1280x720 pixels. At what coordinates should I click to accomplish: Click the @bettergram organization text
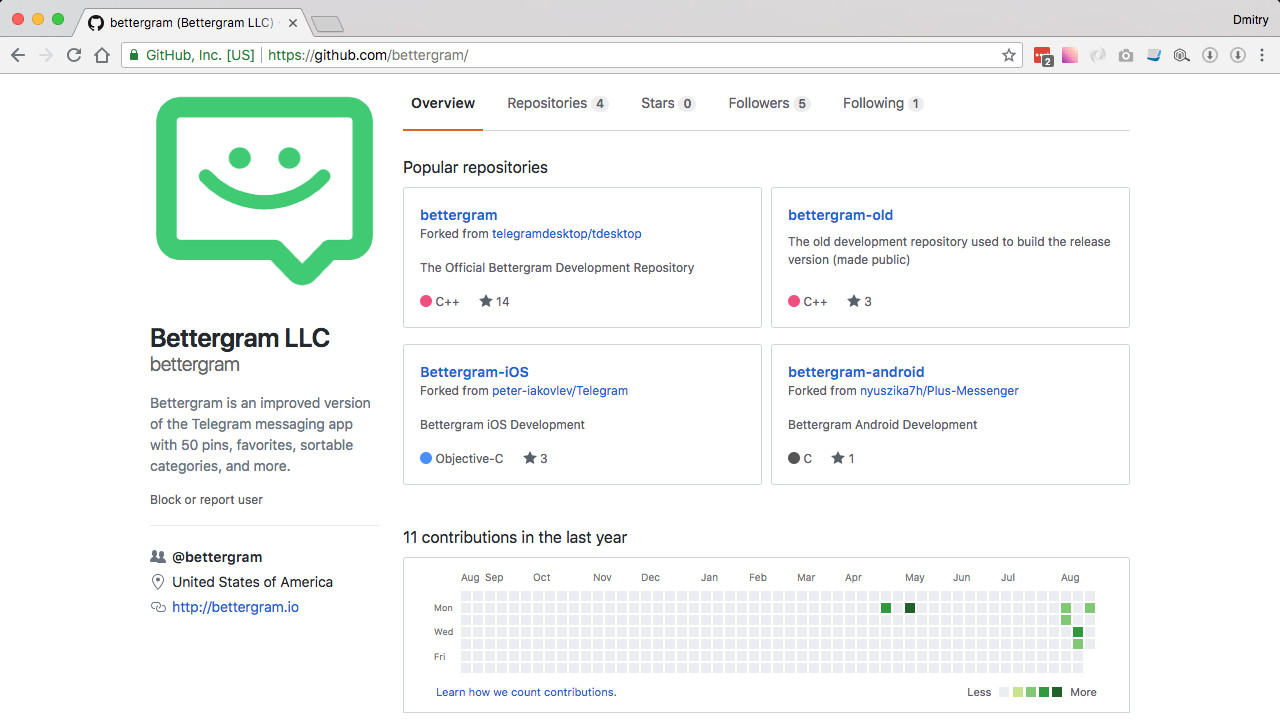217,557
